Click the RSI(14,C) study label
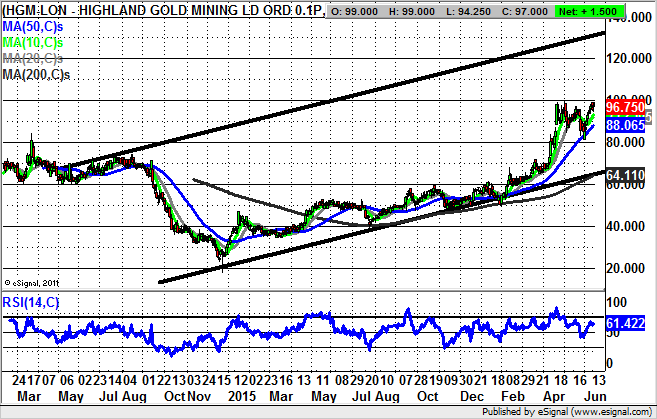The height and width of the screenshot is (419, 657). point(31,303)
